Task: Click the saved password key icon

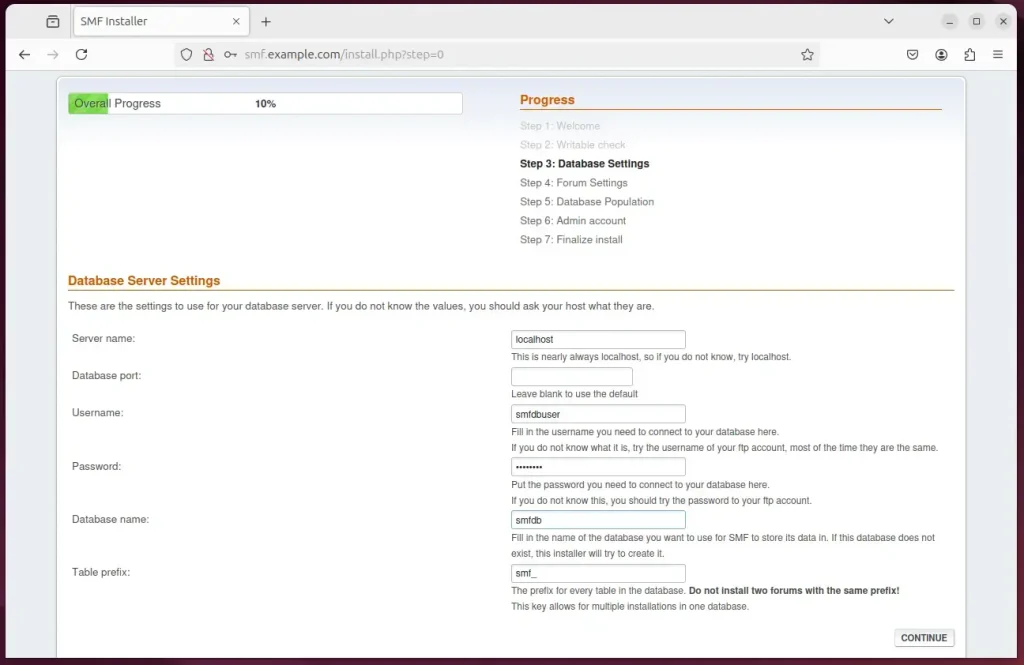Action: tap(230, 55)
